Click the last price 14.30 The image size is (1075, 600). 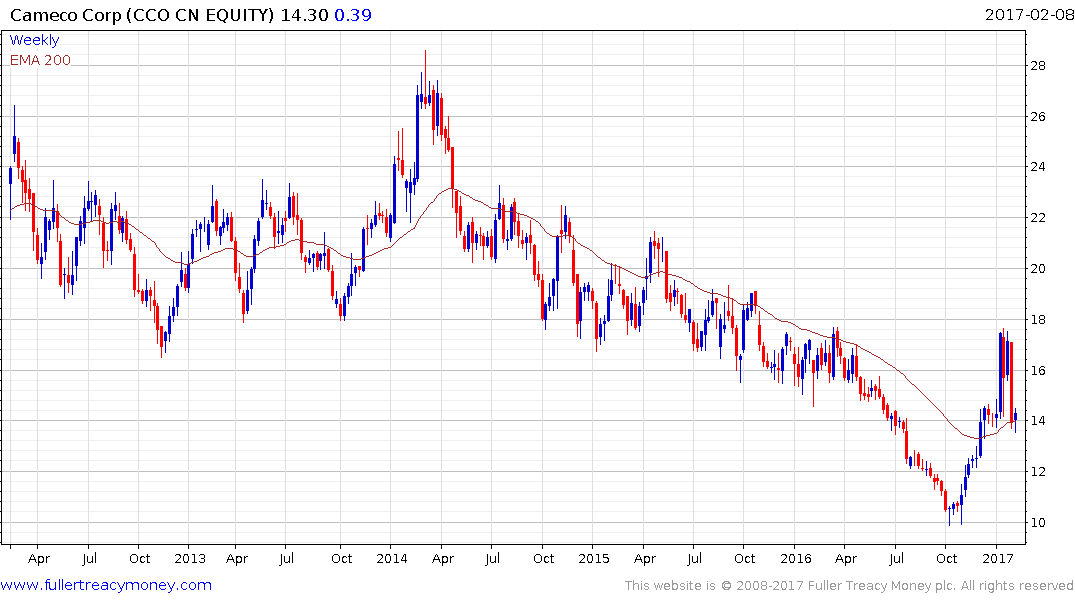click(x=304, y=15)
